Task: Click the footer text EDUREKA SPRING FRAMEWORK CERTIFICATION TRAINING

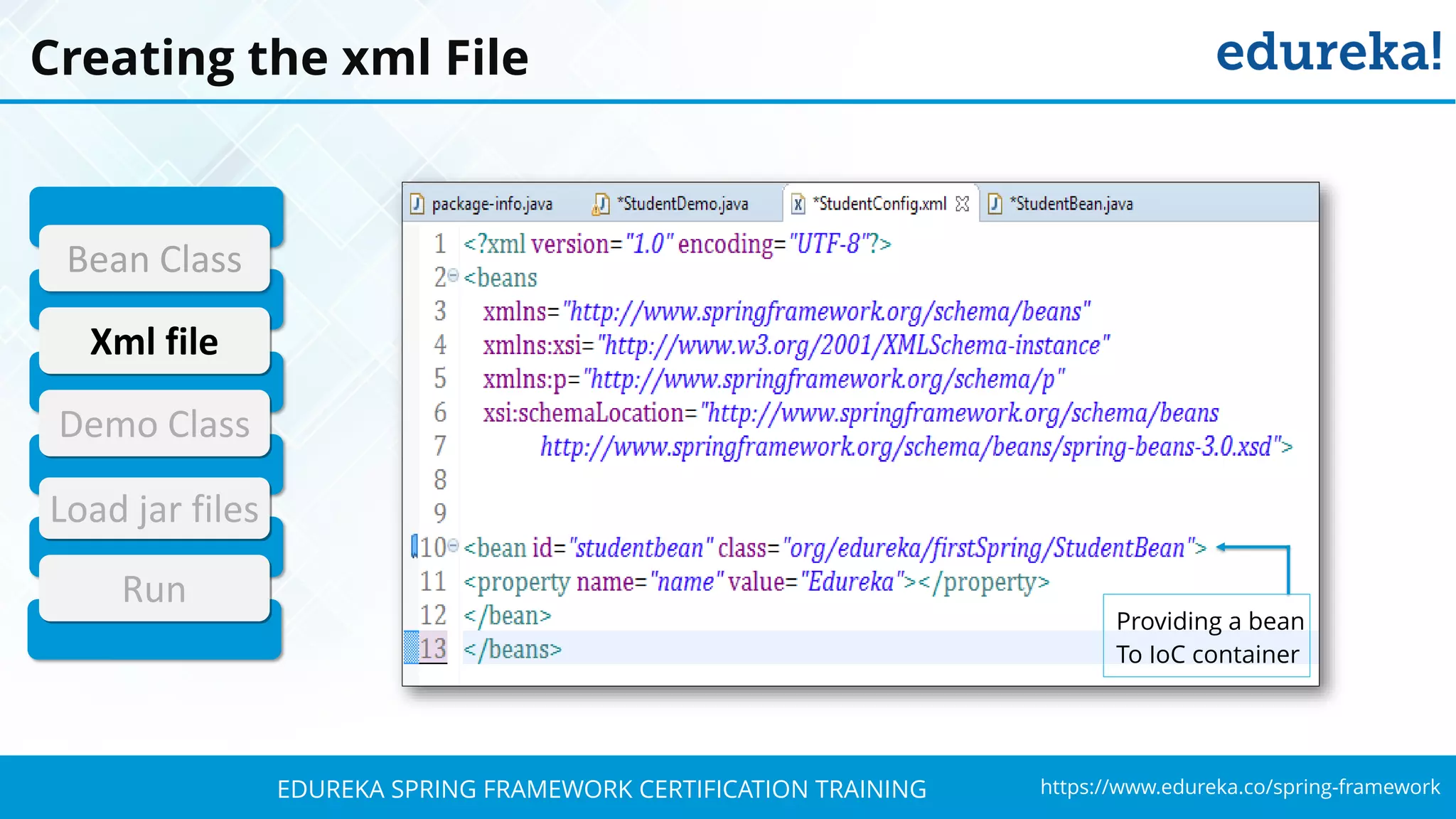Action: [x=601, y=789]
